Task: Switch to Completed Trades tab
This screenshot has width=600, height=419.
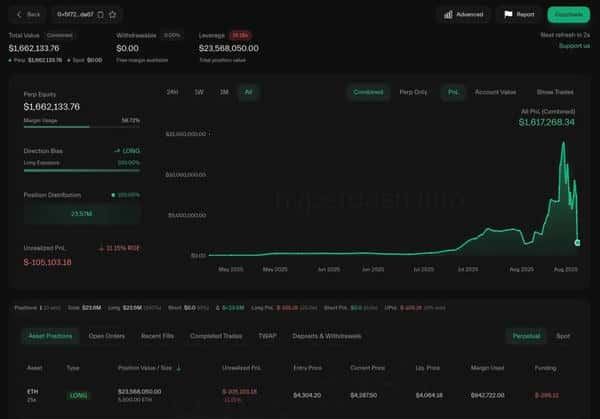Action: coord(216,336)
